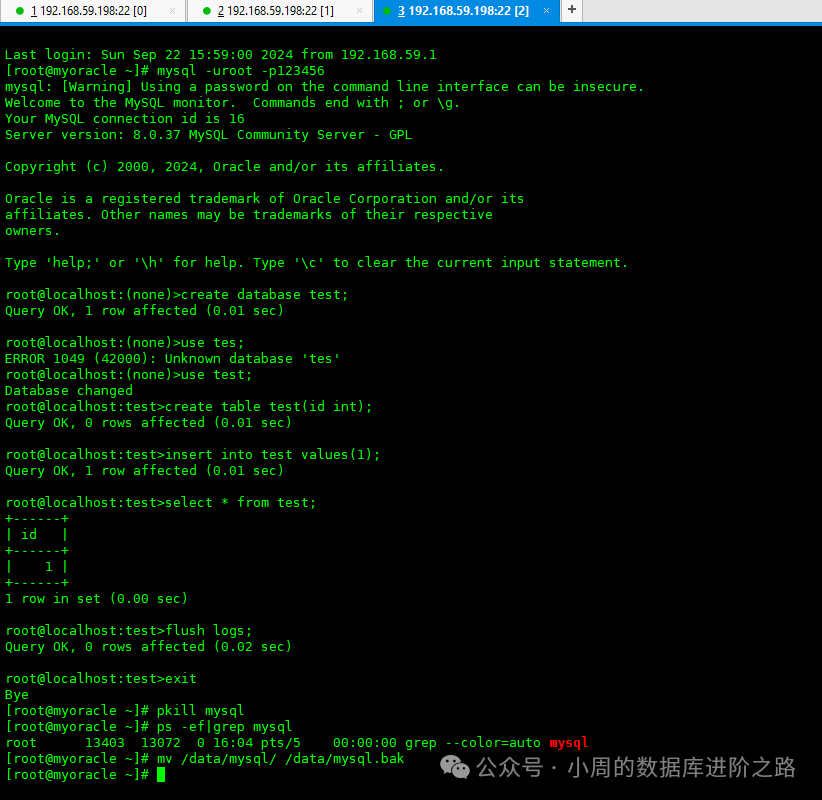Screen dimensions: 822x800
Task: Click 'ERROR 1049 (42000)' error line
Action: [172, 359]
